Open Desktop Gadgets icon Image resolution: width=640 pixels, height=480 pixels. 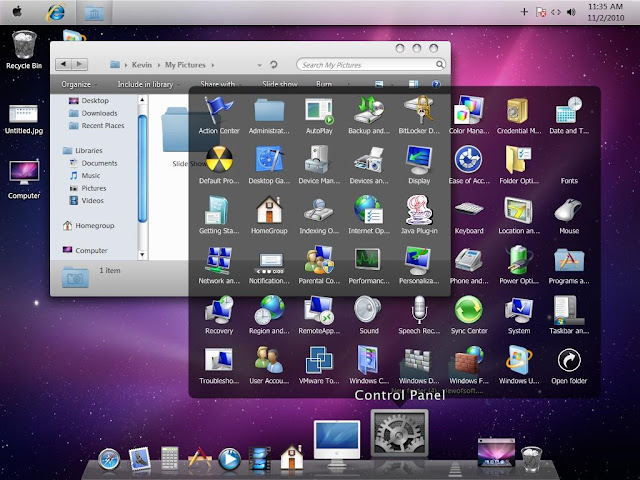pos(269,160)
